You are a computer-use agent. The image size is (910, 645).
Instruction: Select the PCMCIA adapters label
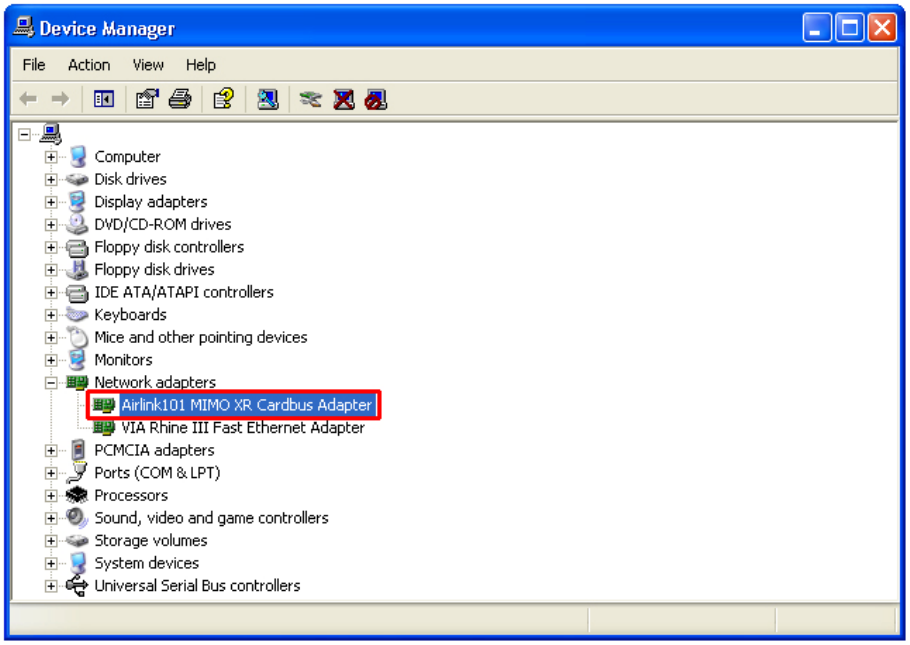[154, 450]
